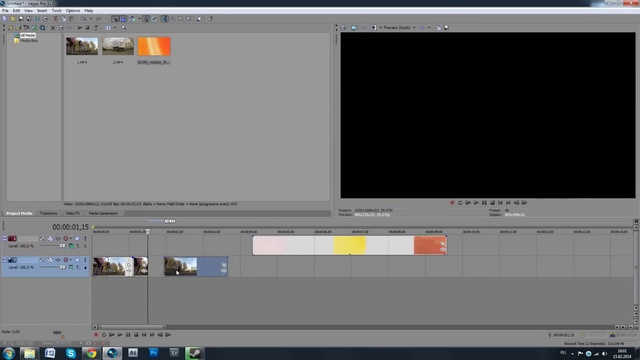The width and height of the screenshot is (640, 360).
Task: Click Play From Start under preview
Action: [468, 203]
